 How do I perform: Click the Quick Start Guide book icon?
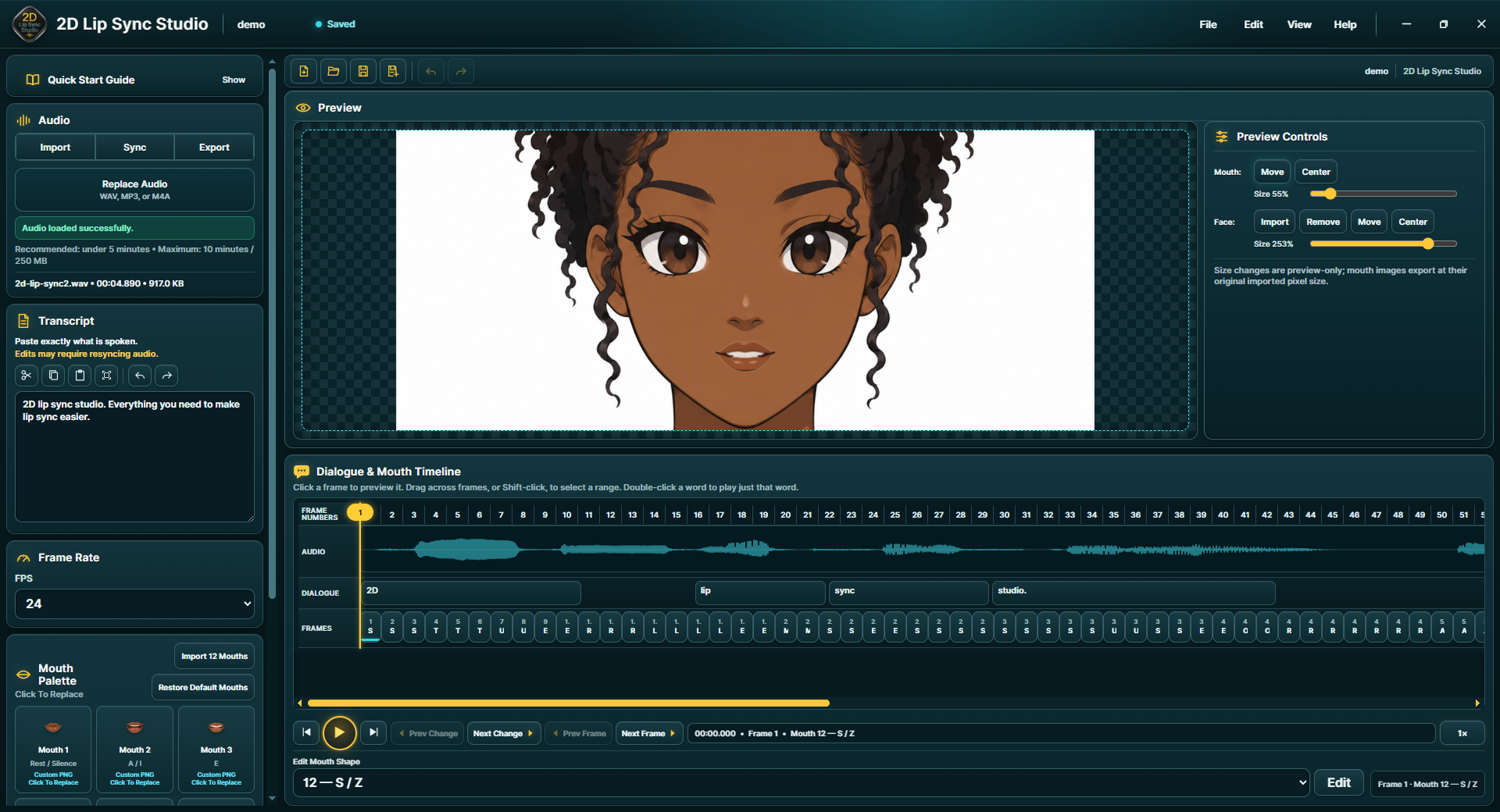tap(33, 80)
